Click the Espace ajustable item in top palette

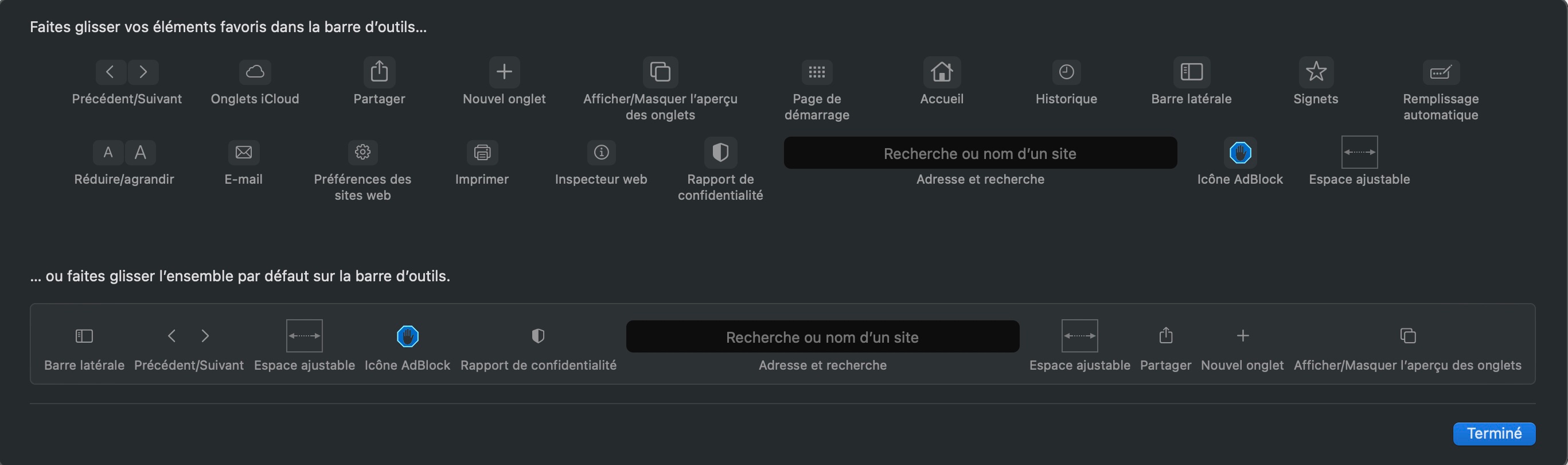point(1359,152)
